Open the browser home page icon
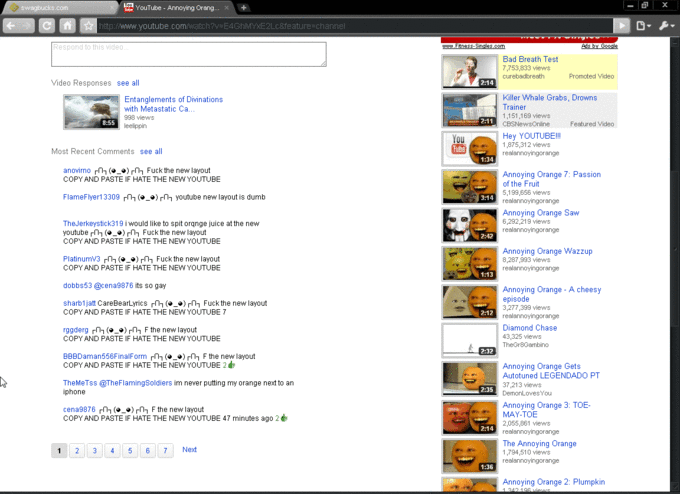 pos(67,26)
